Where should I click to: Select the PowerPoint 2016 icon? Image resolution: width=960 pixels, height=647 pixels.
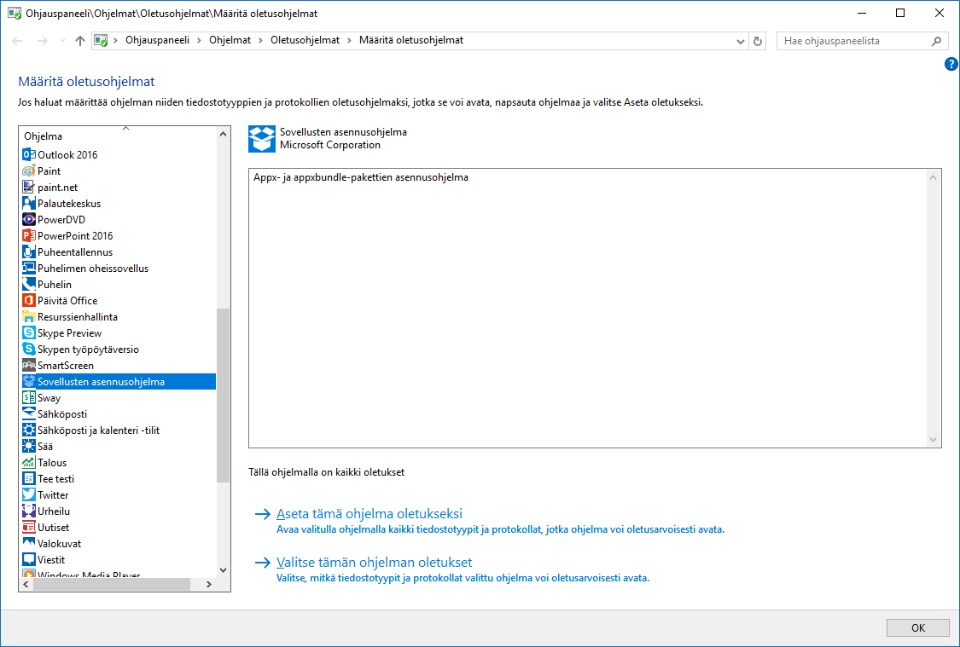pos(28,236)
